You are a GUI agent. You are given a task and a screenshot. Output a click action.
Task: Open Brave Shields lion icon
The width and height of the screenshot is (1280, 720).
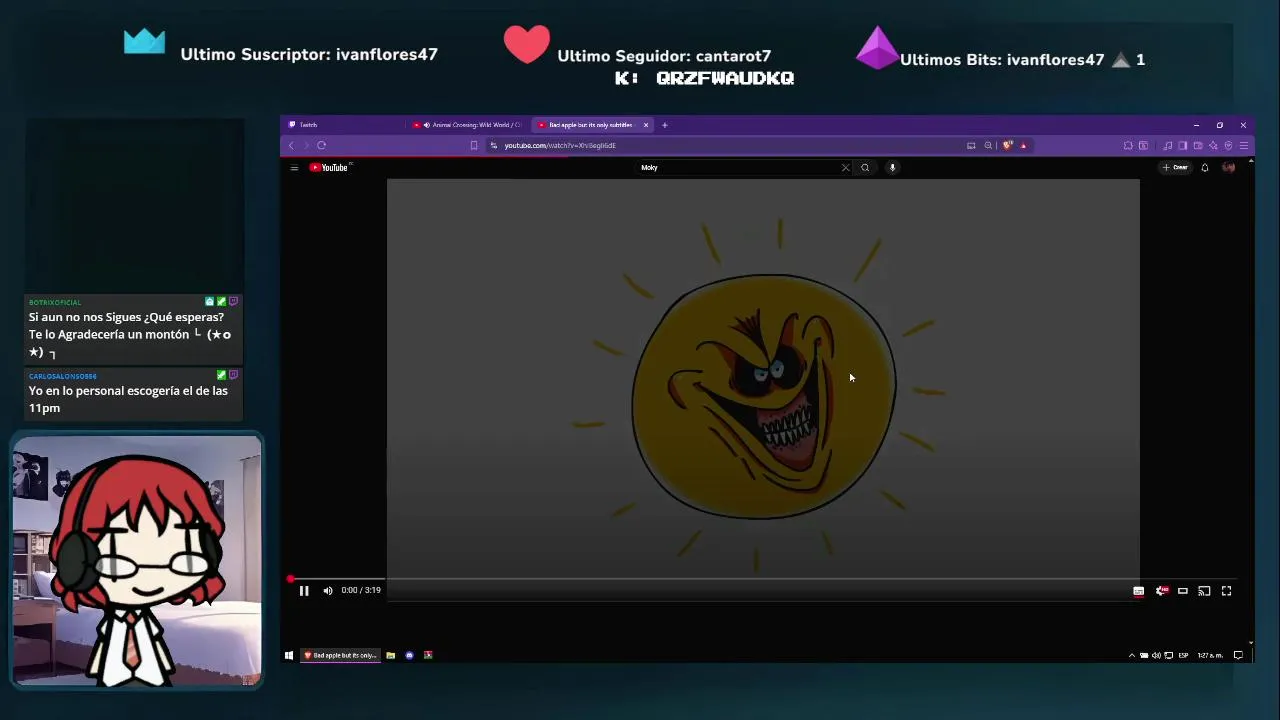[x=1007, y=146]
